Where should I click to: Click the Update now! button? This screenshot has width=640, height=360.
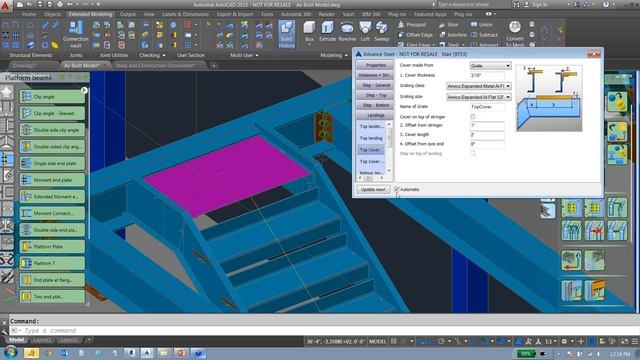pos(373,189)
